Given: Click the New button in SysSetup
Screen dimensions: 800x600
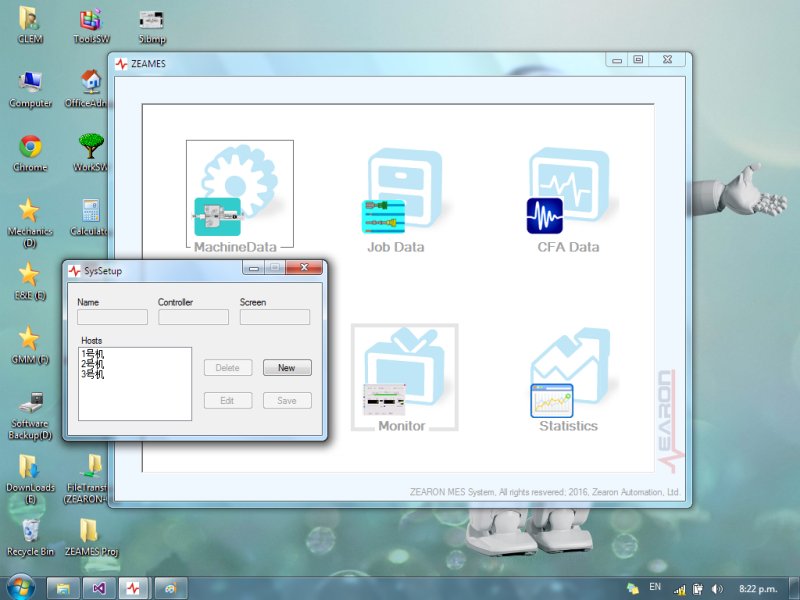Looking at the screenshot, I should coord(287,368).
